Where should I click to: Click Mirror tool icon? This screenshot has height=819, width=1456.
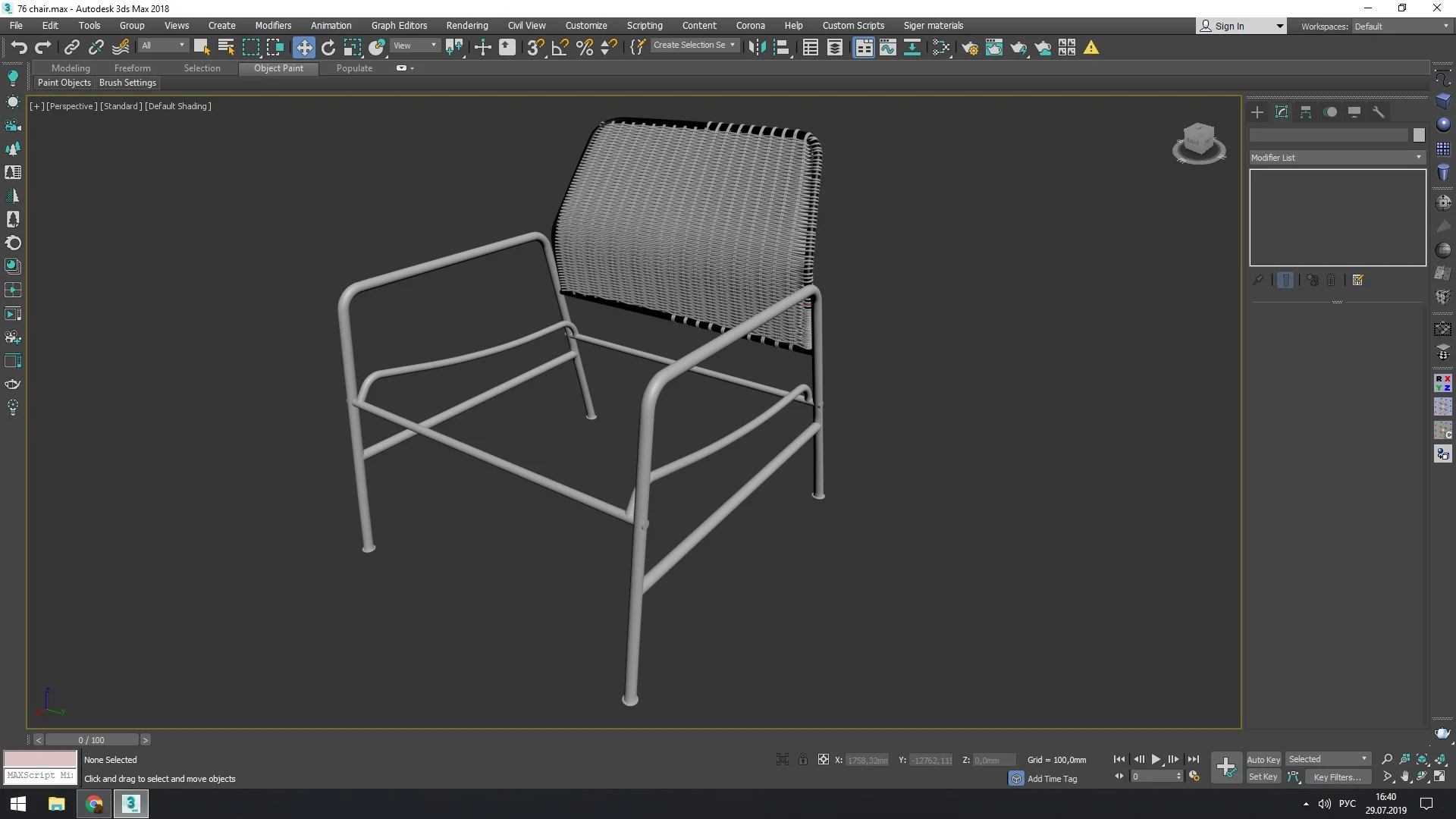[757, 48]
